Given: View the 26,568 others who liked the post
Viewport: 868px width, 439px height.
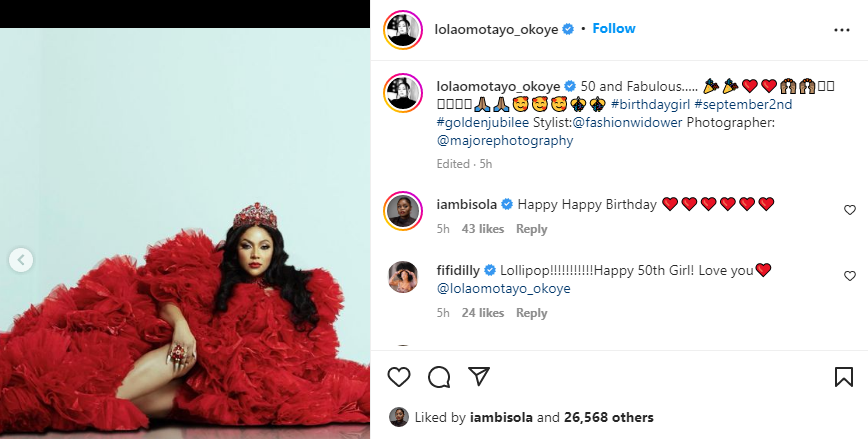Looking at the screenshot, I should (x=608, y=417).
